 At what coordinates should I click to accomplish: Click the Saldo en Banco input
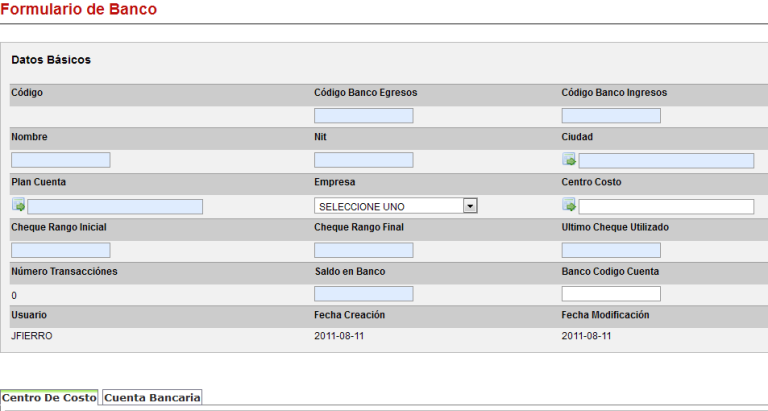(363, 294)
